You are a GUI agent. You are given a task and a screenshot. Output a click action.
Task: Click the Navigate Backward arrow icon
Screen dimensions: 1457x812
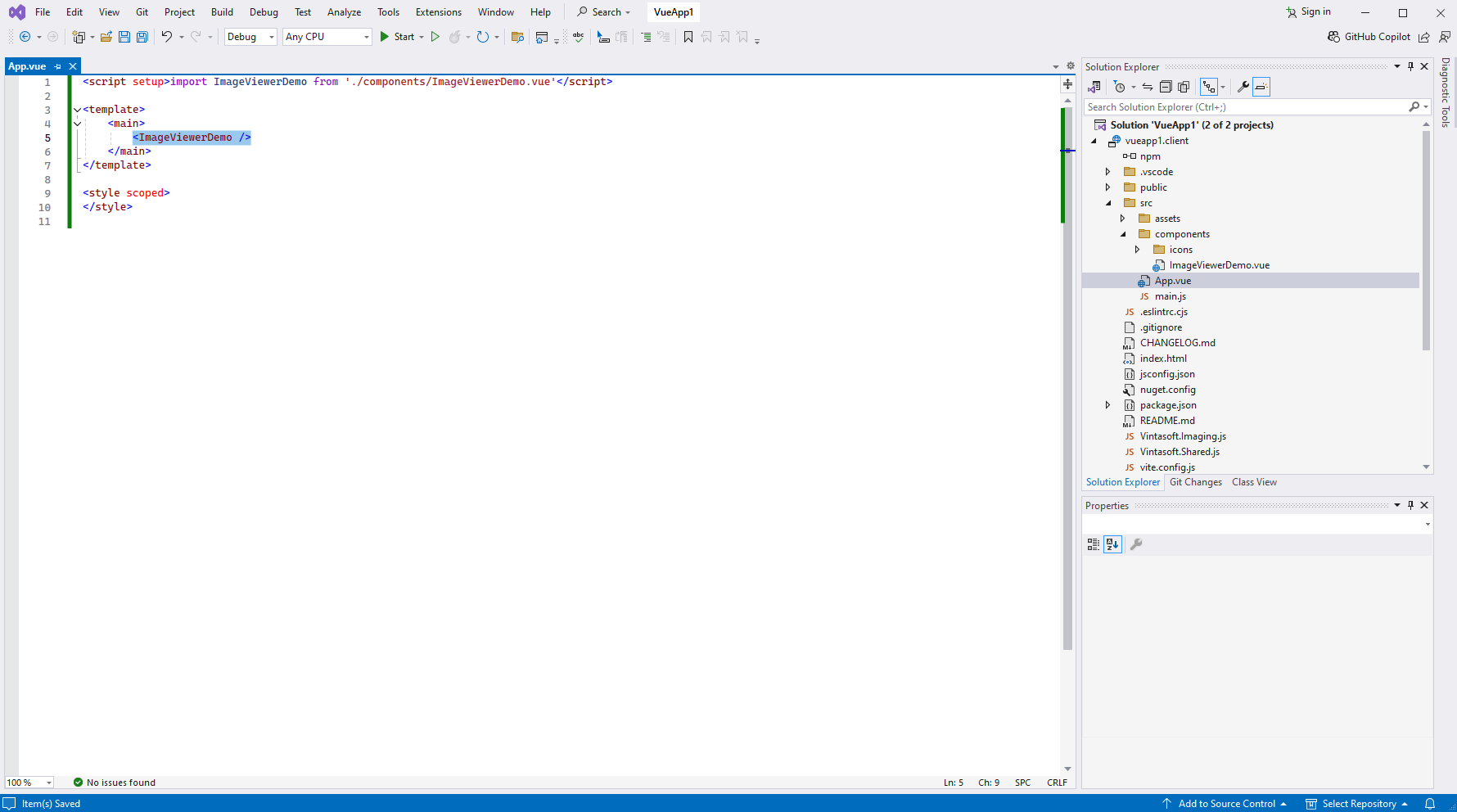pos(25,37)
